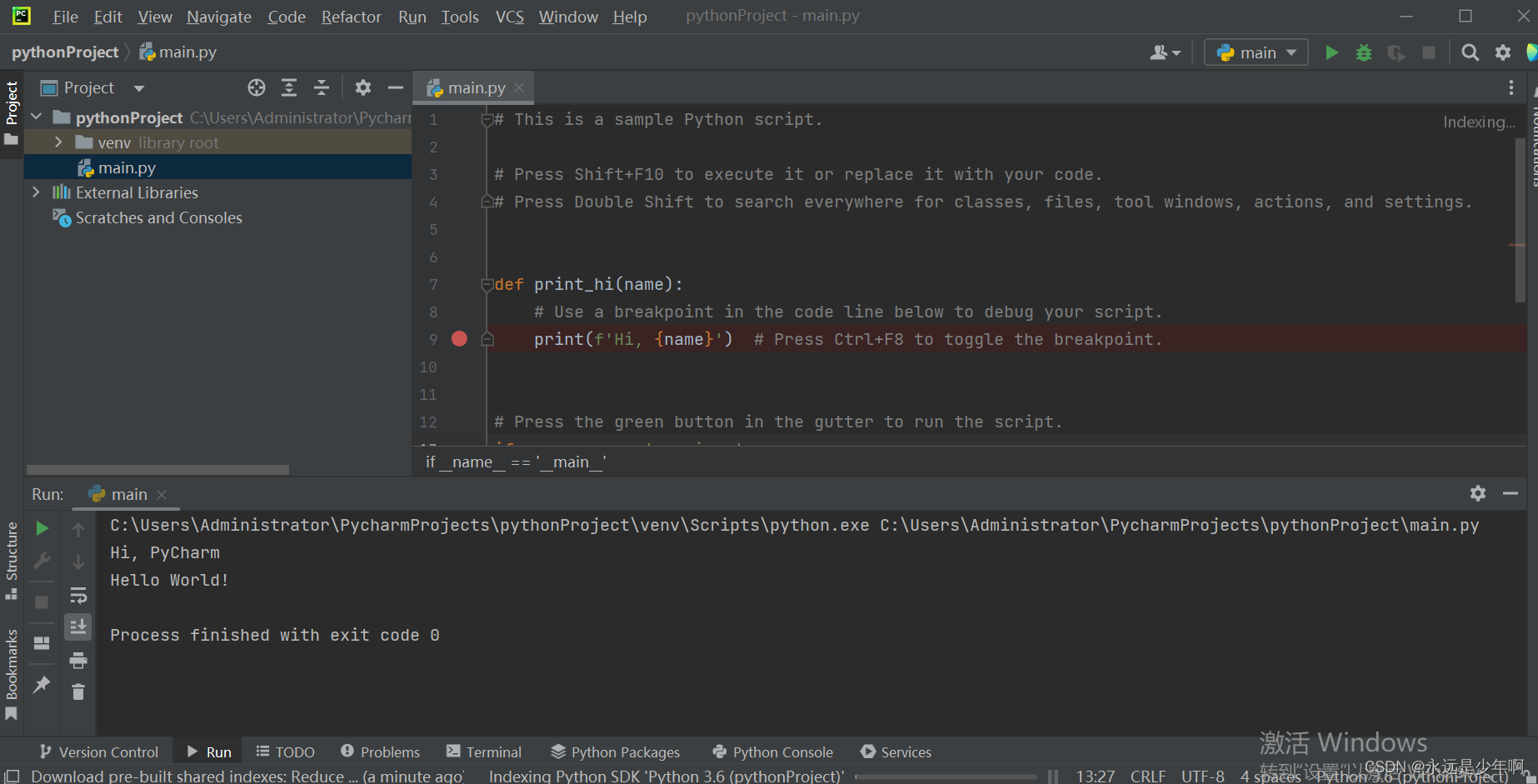Close the main.py editor tab
The width and height of the screenshot is (1538, 784).
point(519,87)
